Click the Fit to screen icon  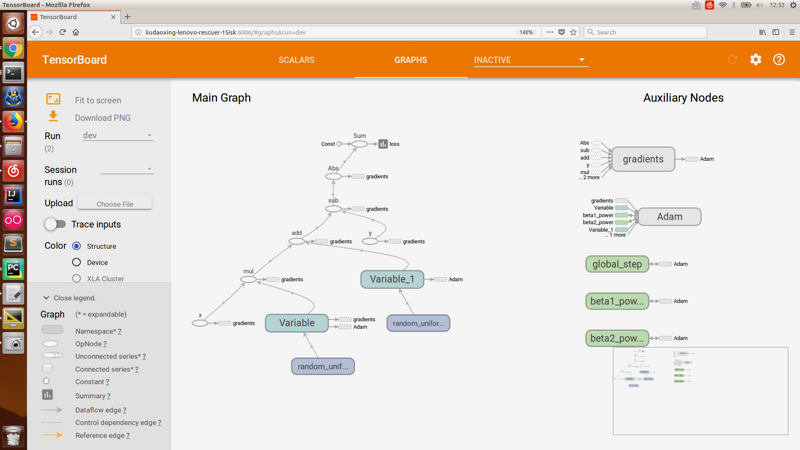53,99
